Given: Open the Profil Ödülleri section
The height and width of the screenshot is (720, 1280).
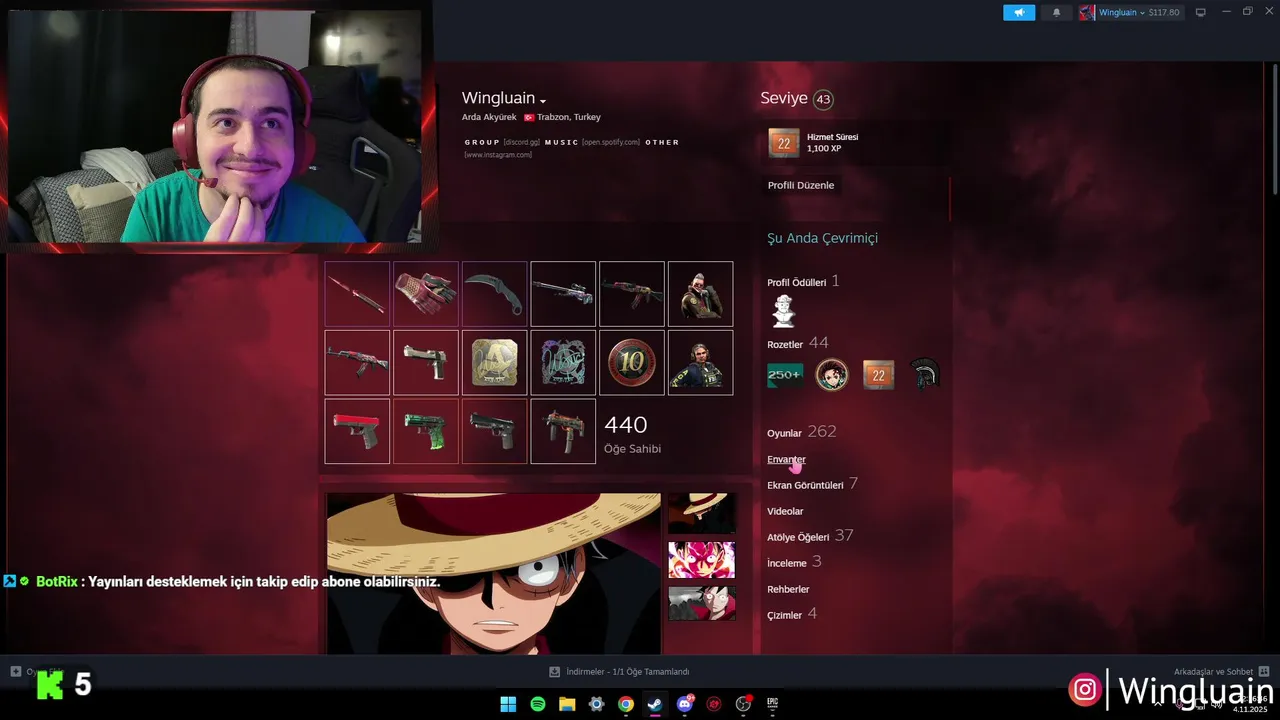Looking at the screenshot, I should [797, 282].
